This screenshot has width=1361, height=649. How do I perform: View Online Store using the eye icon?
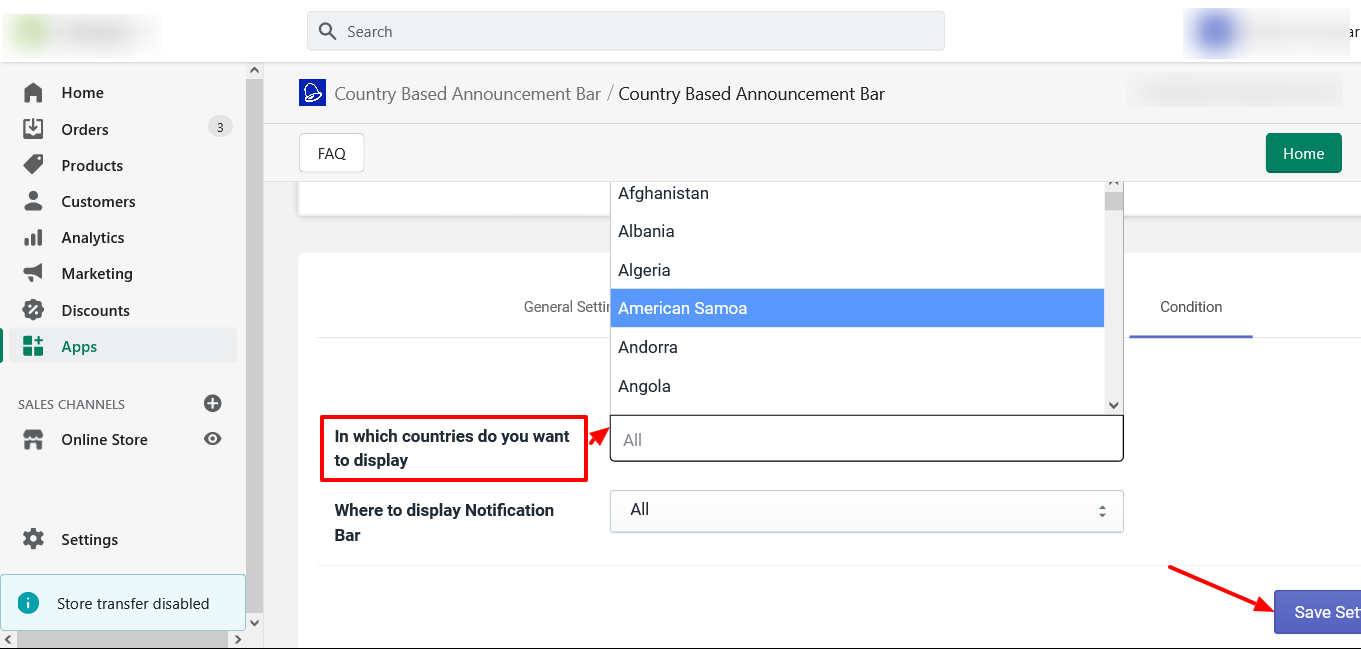tap(212, 439)
